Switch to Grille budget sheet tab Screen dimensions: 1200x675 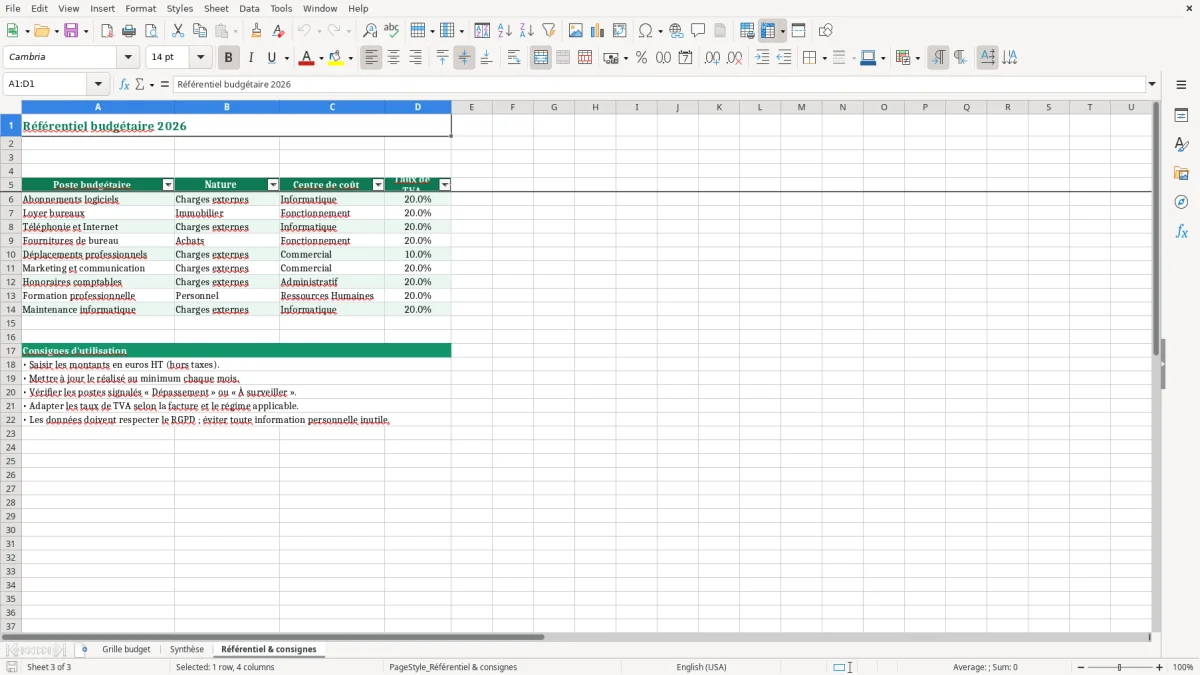[x=126, y=650]
